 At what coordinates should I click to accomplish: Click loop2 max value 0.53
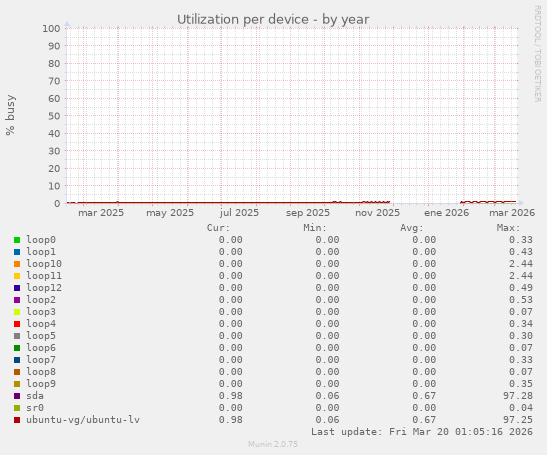pyautogui.click(x=521, y=299)
